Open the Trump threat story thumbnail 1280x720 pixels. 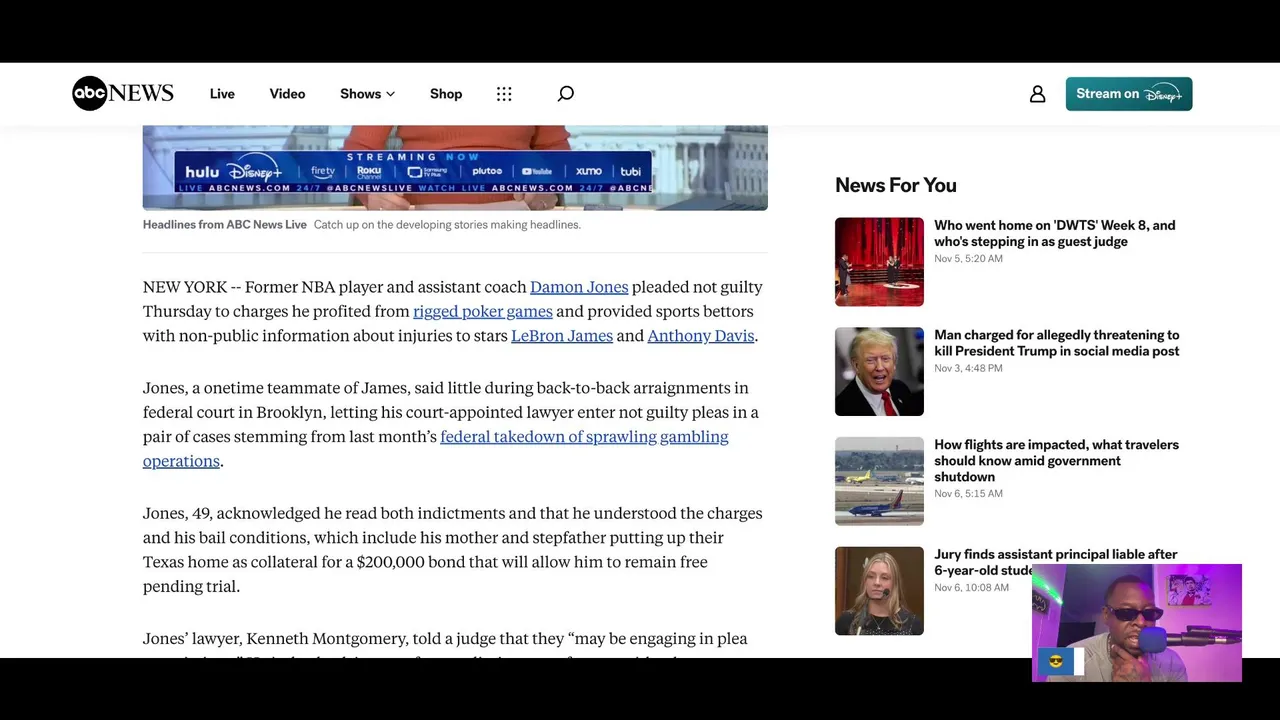click(x=879, y=371)
